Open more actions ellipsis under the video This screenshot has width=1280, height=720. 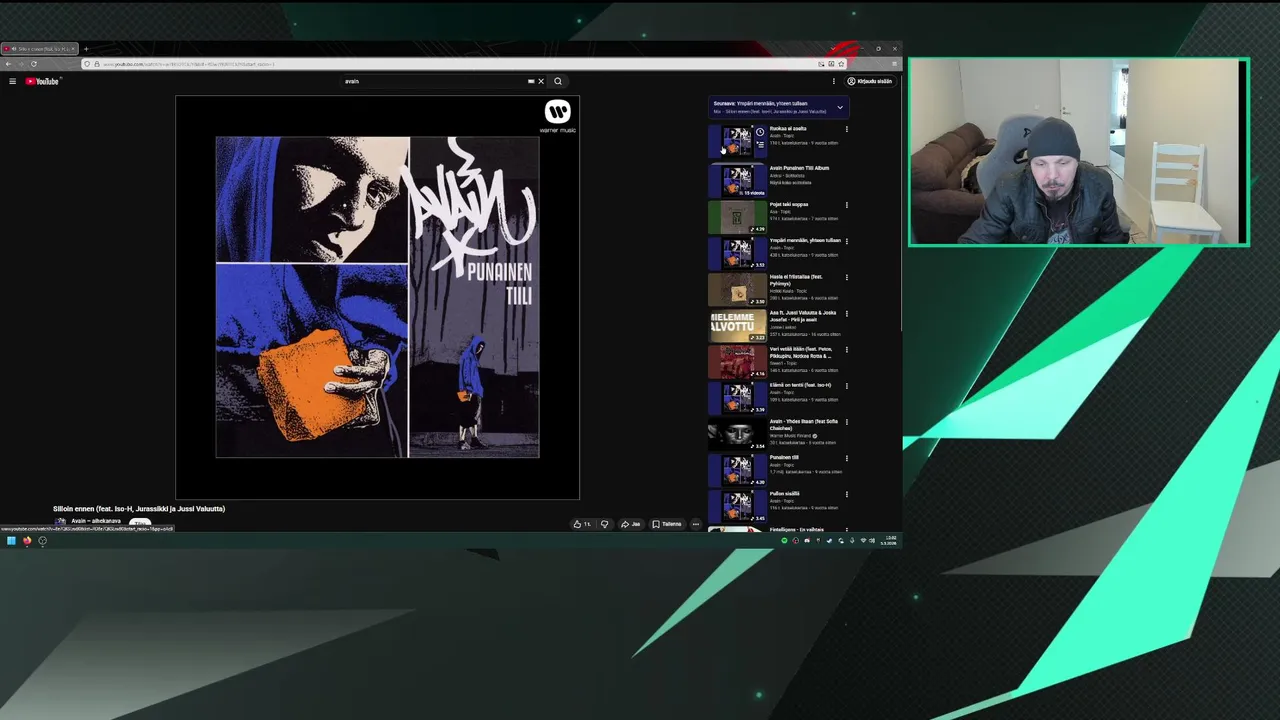click(x=696, y=524)
